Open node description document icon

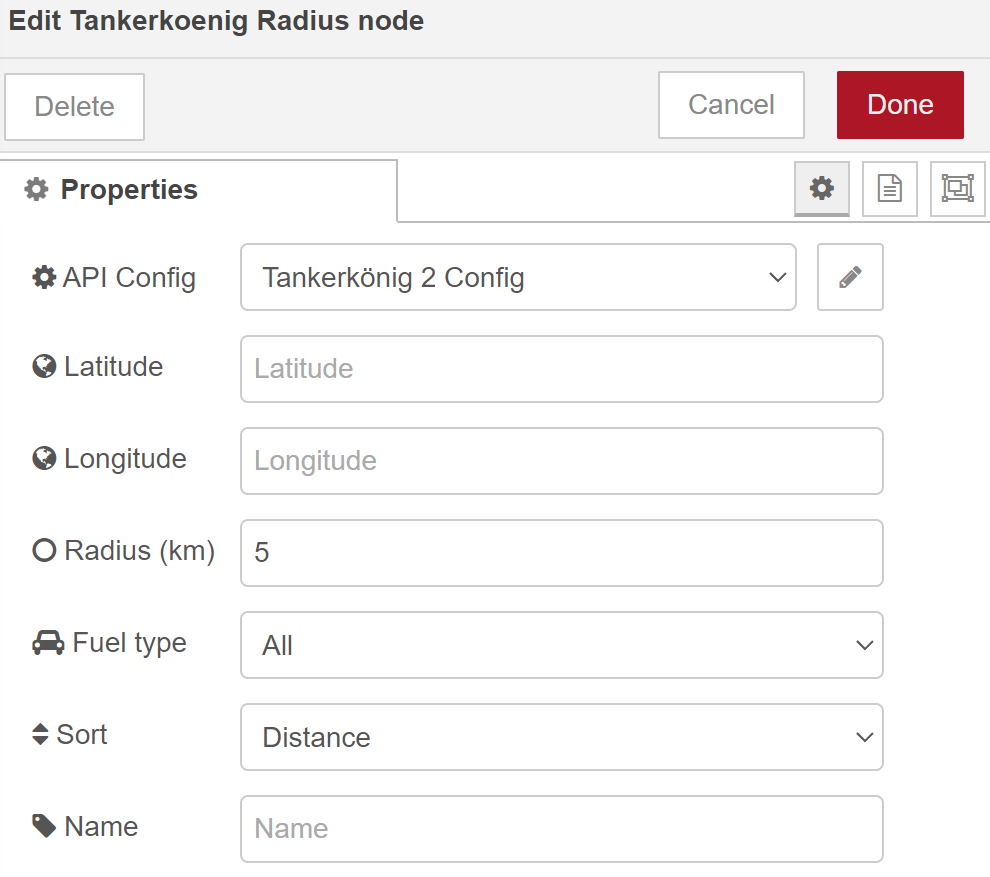click(x=890, y=188)
